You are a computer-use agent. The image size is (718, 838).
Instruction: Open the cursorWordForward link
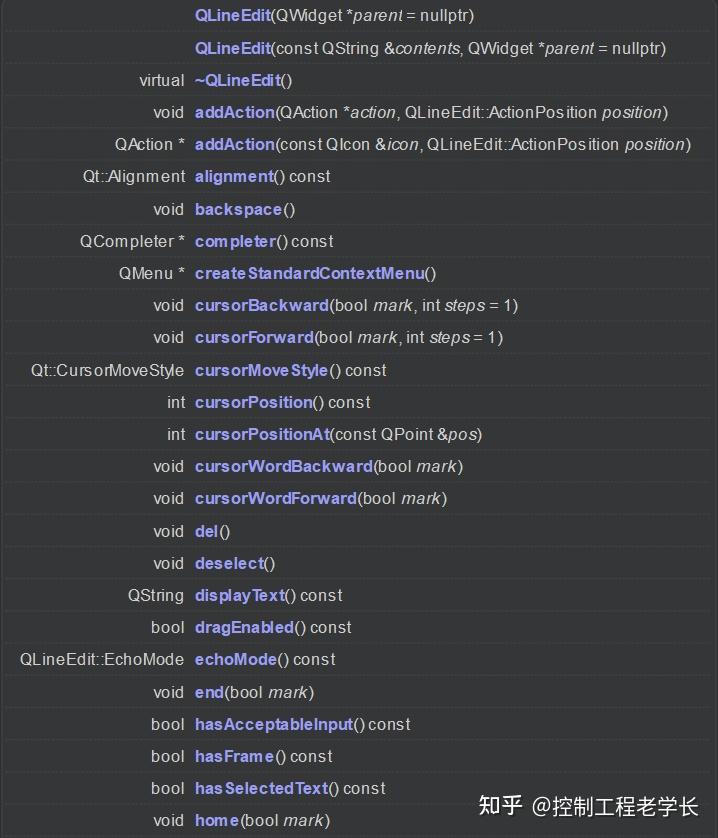pyautogui.click(x=275, y=498)
